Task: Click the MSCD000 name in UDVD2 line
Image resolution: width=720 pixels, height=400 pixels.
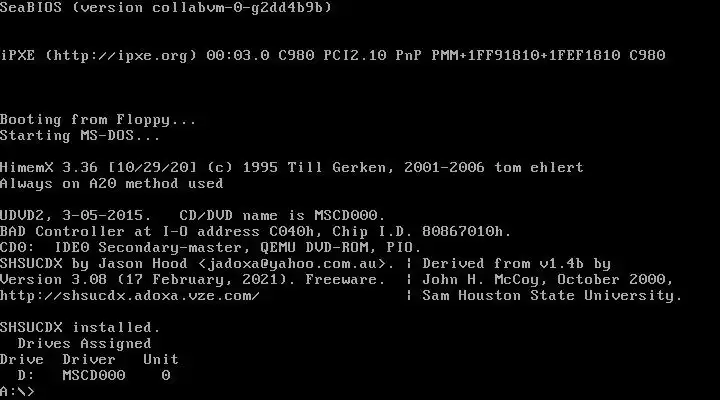Action: pos(346,215)
